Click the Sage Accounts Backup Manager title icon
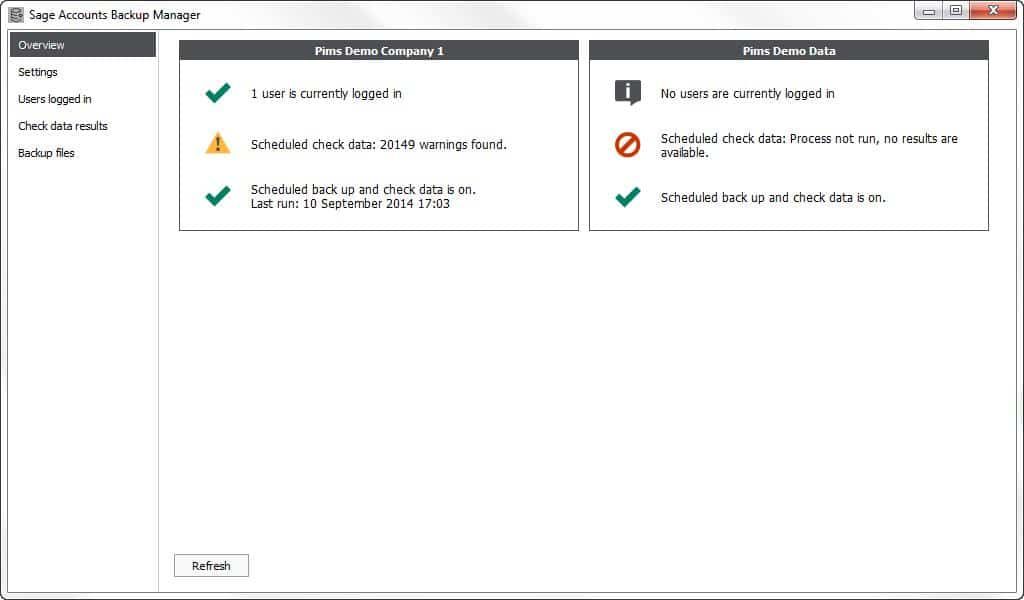Screen dimensions: 1024x600 (16, 14)
